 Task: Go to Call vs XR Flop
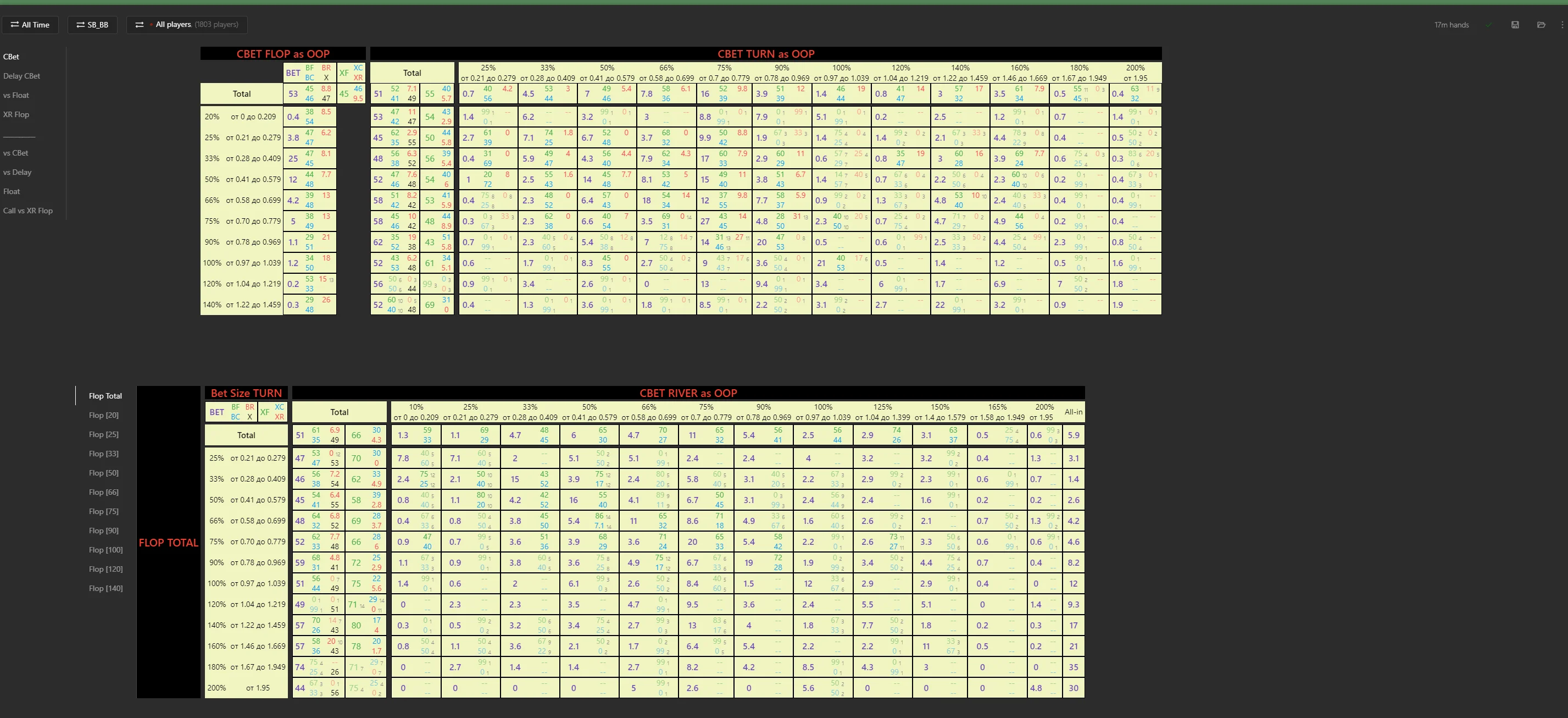pyautogui.click(x=28, y=211)
